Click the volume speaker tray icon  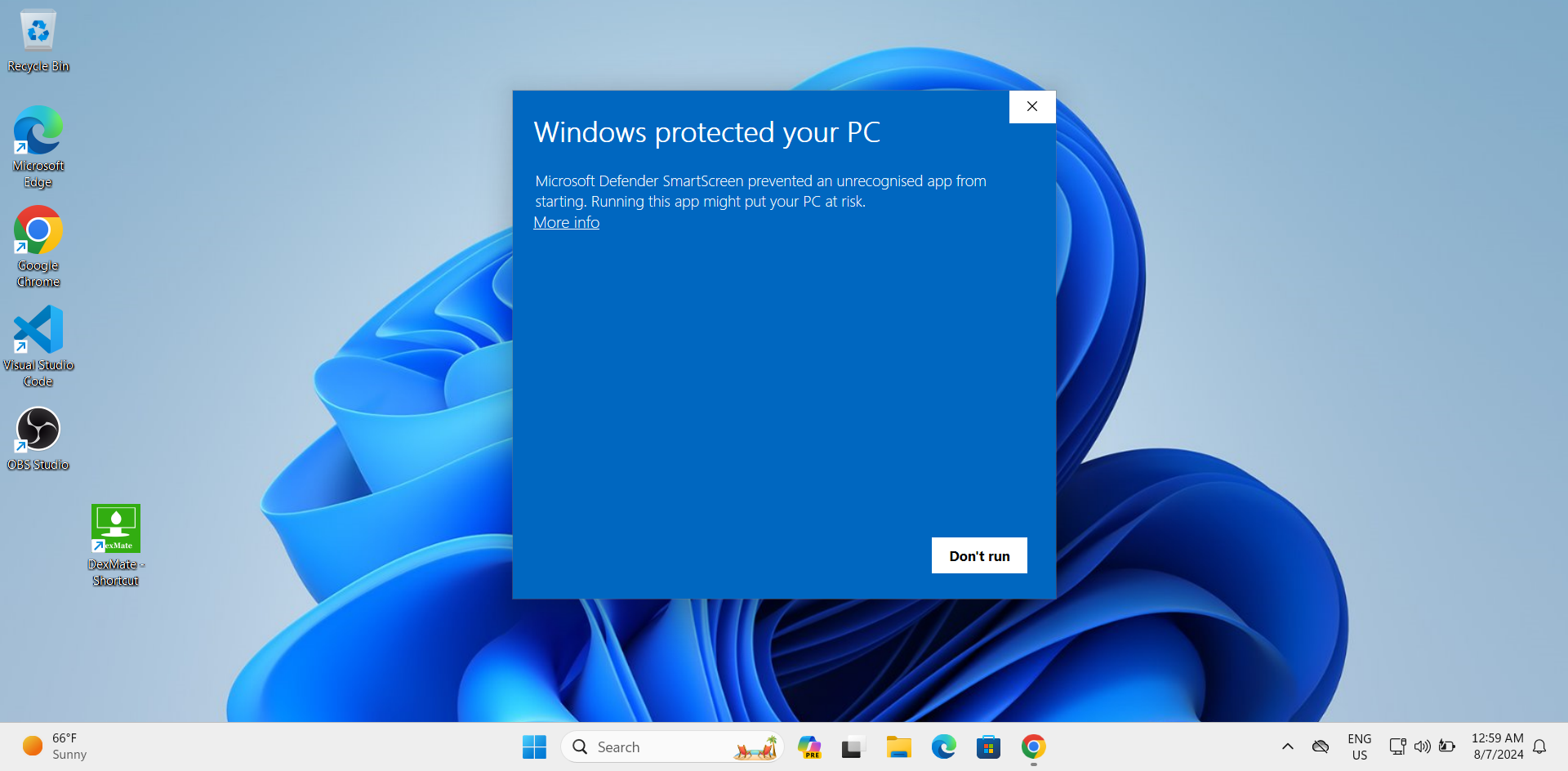coord(1423,746)
